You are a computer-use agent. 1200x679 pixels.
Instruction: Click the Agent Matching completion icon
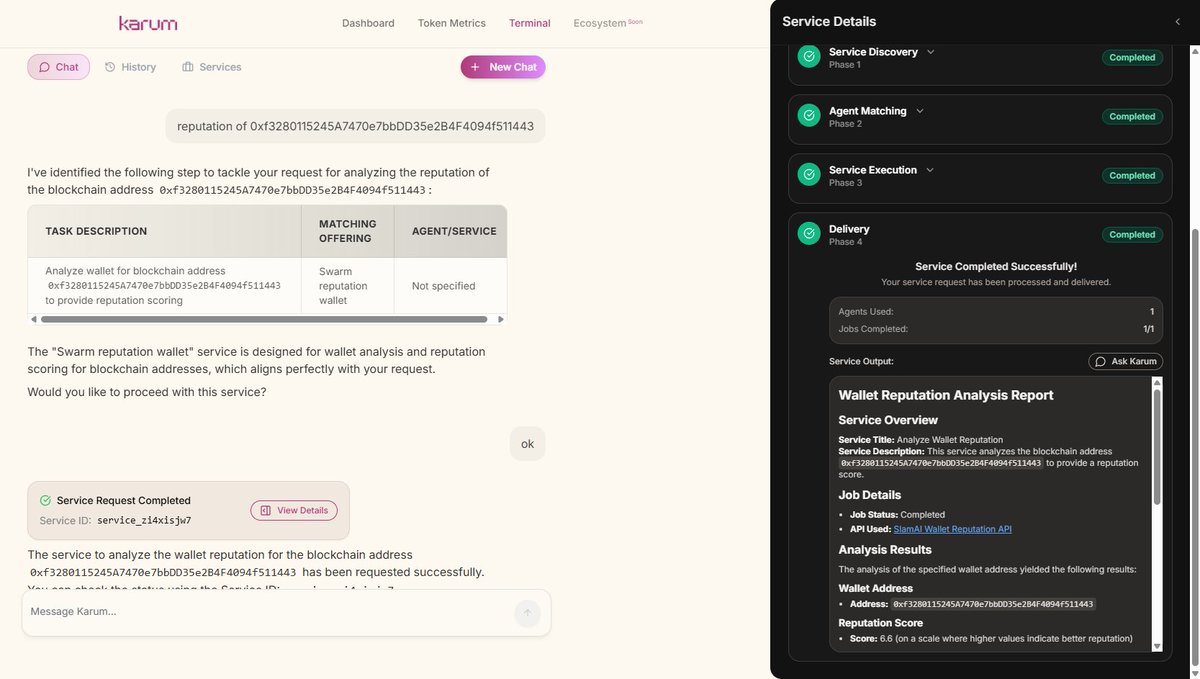808,115
